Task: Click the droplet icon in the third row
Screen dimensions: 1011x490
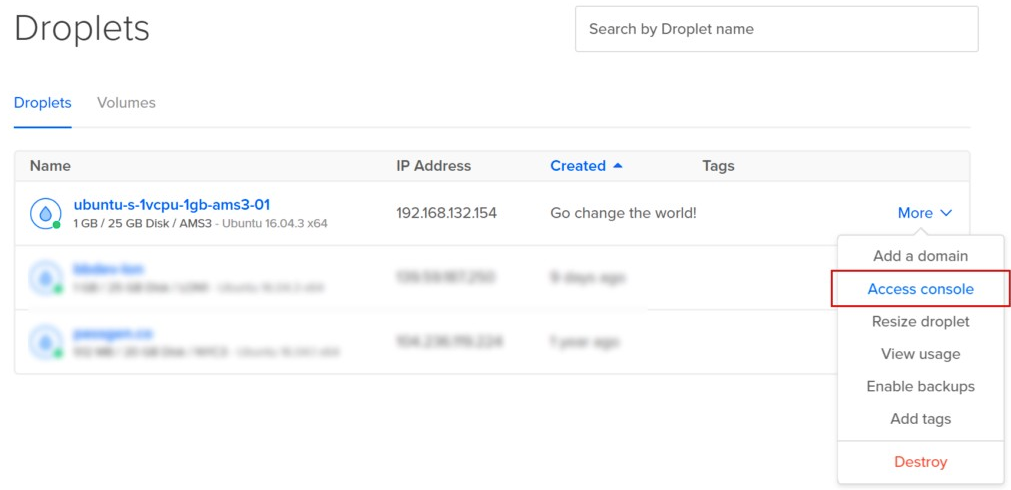Action: click(45, 341)
